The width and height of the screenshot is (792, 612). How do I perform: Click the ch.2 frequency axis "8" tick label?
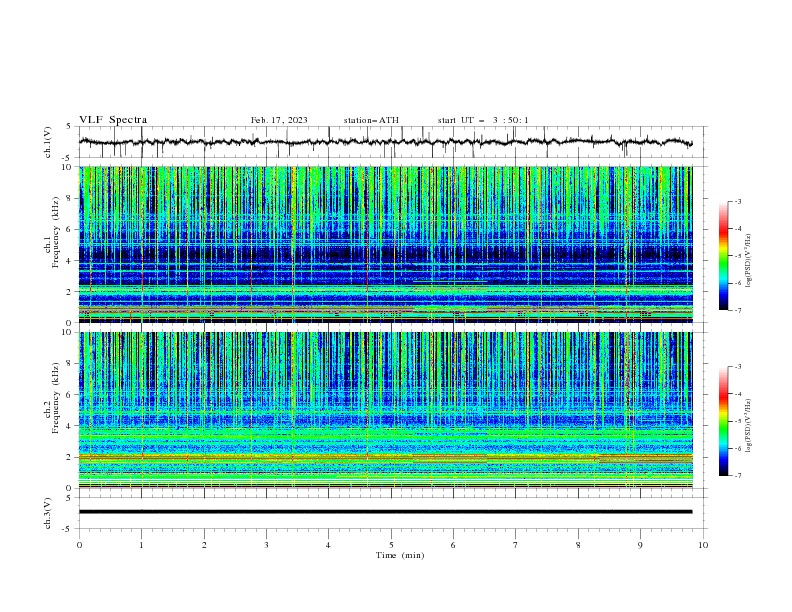tap(70, 364)
